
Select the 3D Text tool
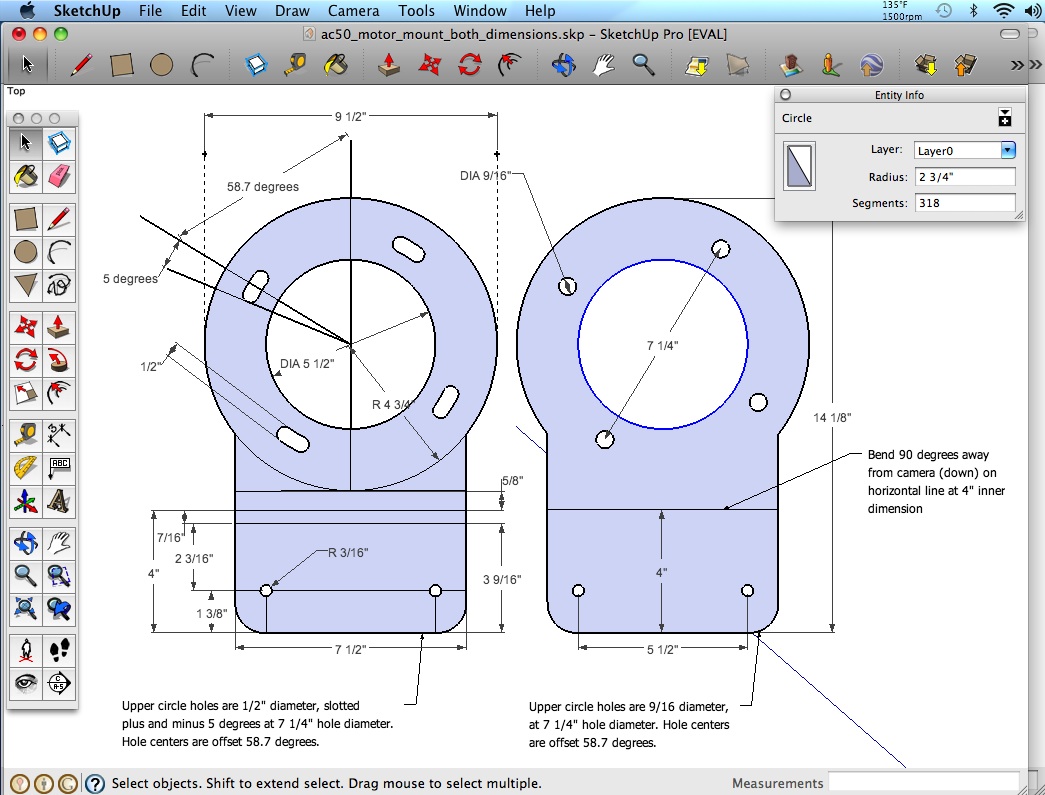[x=60, y=500]
